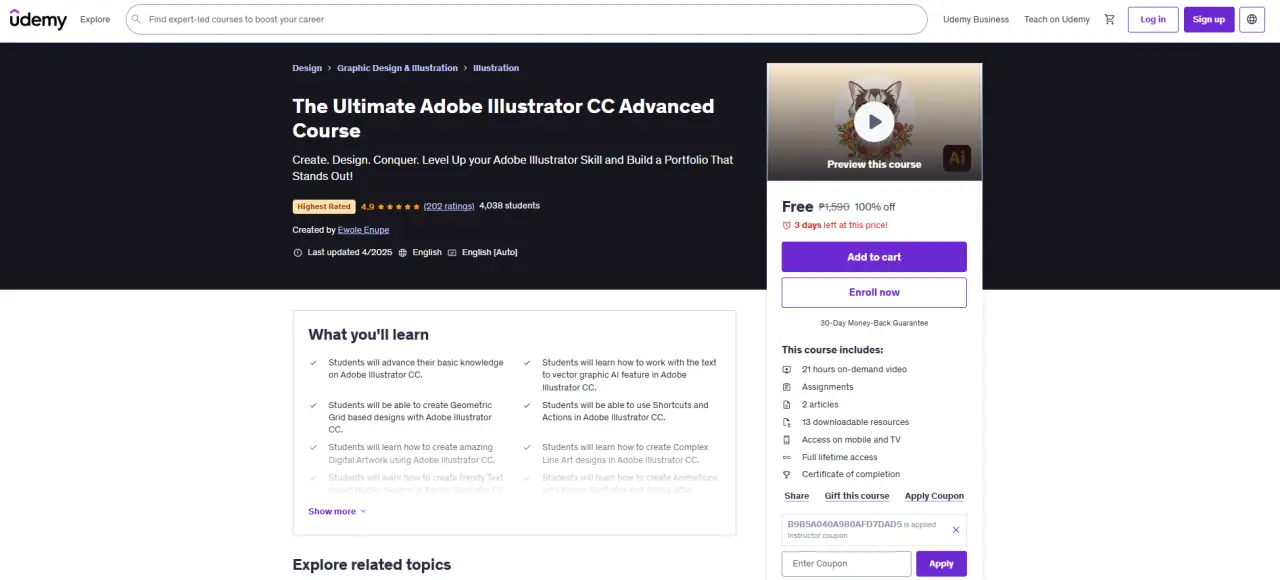The image size is (1280, 580).
Task: Click the globe language selector button
Action: click(x=1252, y=19)
